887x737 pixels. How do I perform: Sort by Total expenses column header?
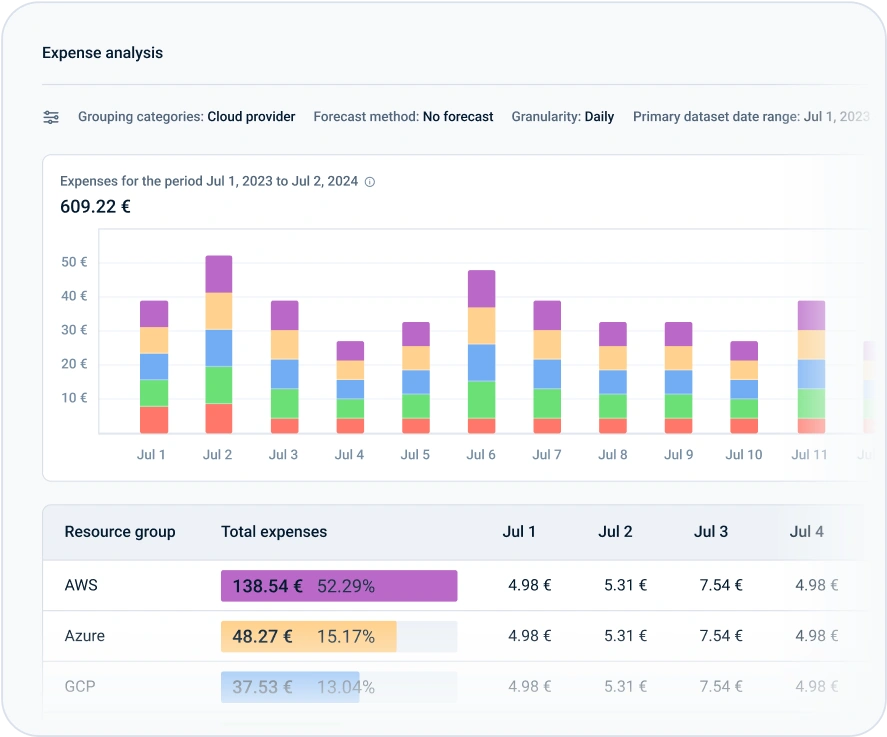274,532
